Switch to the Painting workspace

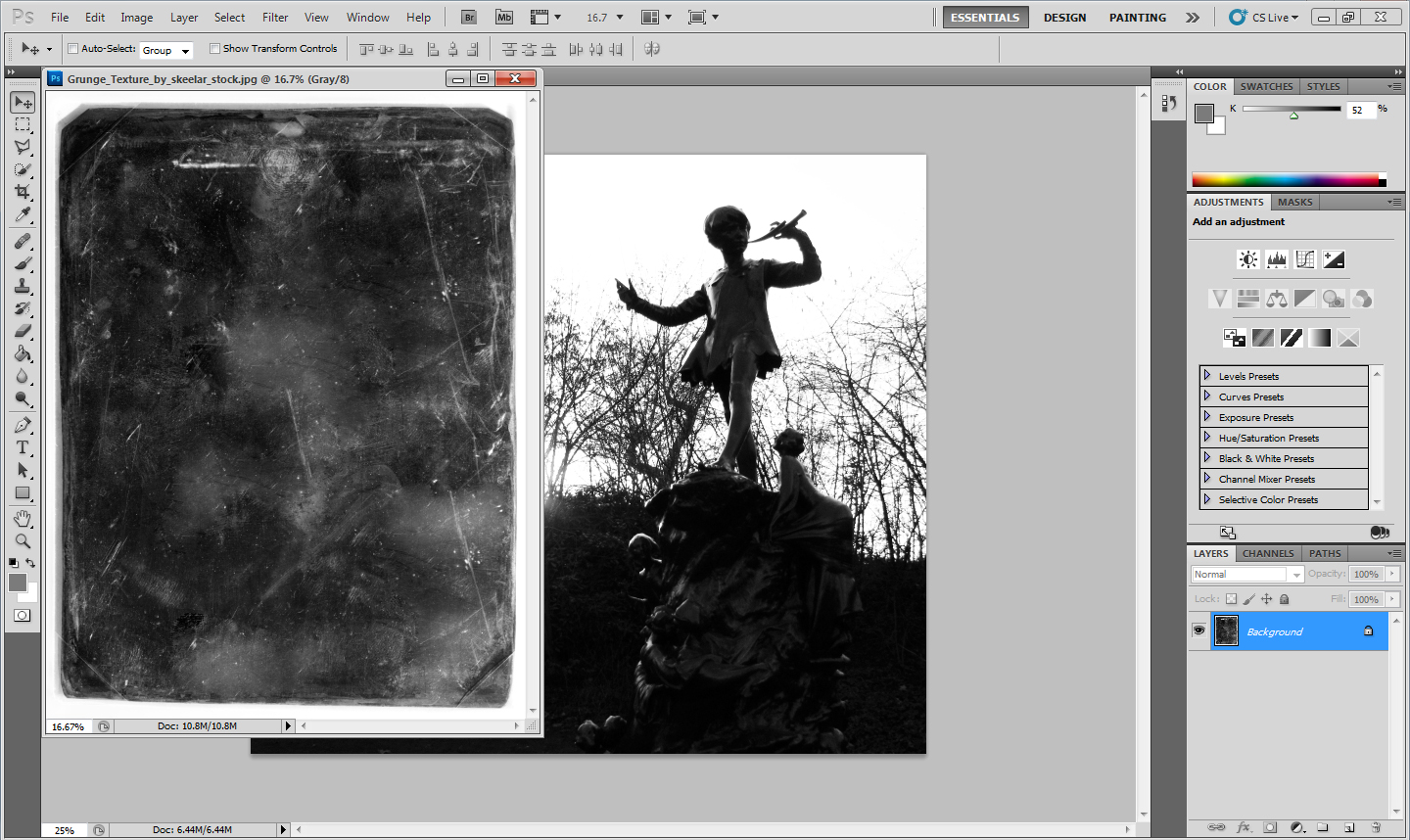(1138, 18)
